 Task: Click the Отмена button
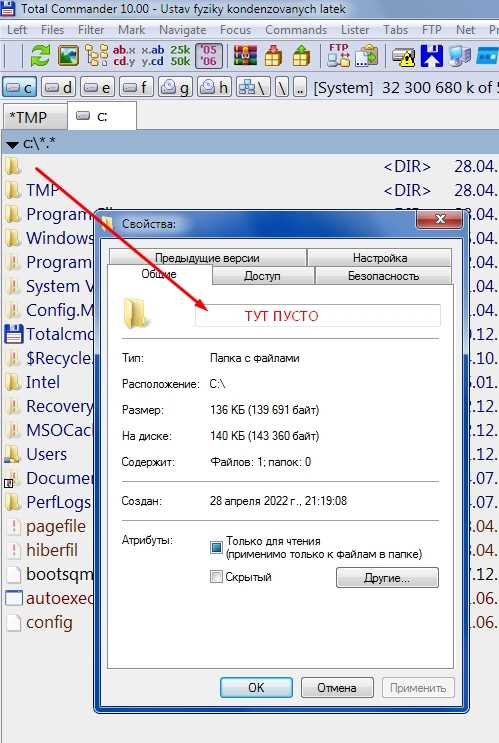tap(337, 687)
